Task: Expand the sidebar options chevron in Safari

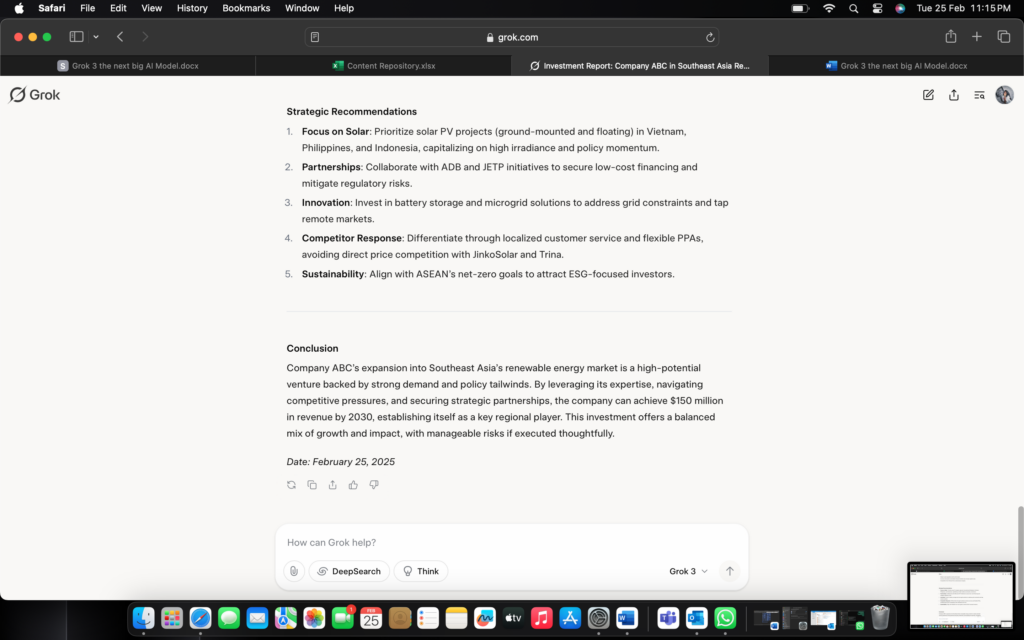Action: pyautogui.click(x=96, y=37)
